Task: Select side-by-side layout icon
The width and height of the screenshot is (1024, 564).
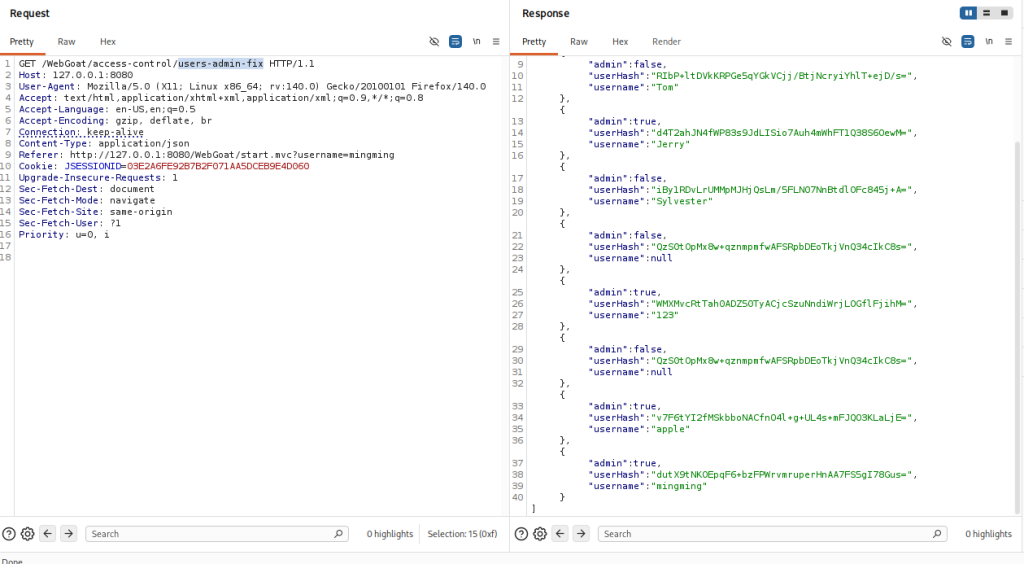Action: pos(968,13)
